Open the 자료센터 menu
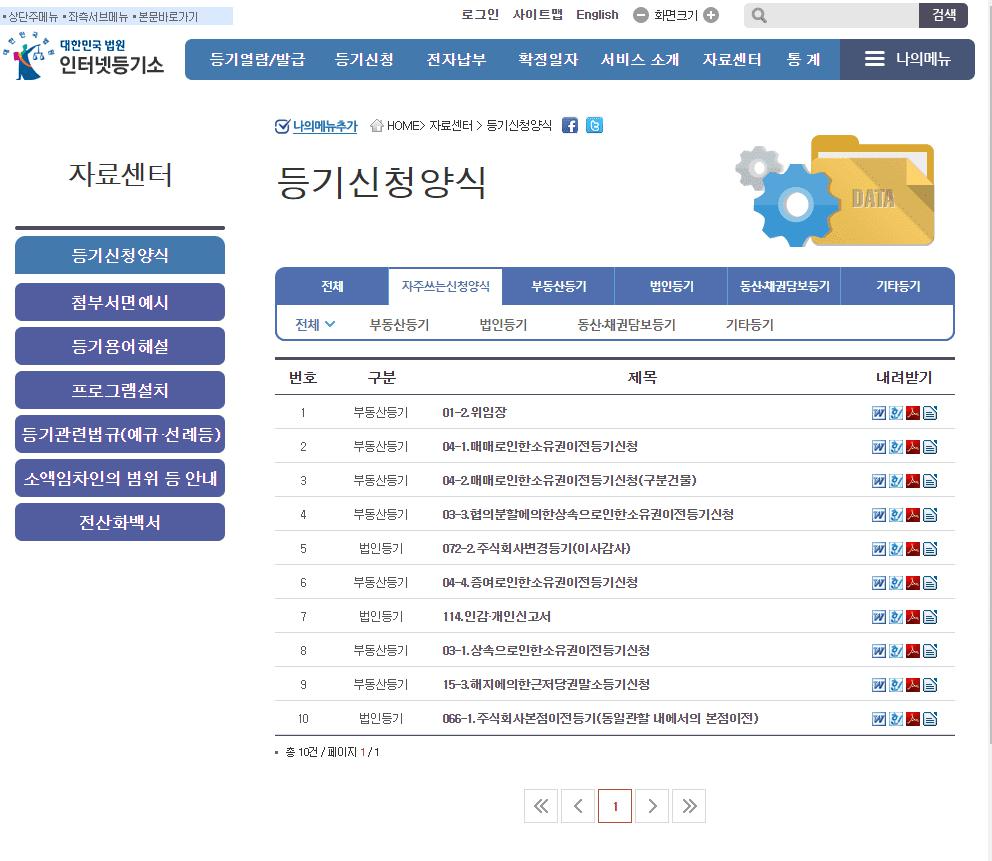Screen dimensions: 992x861 (731, 59)
